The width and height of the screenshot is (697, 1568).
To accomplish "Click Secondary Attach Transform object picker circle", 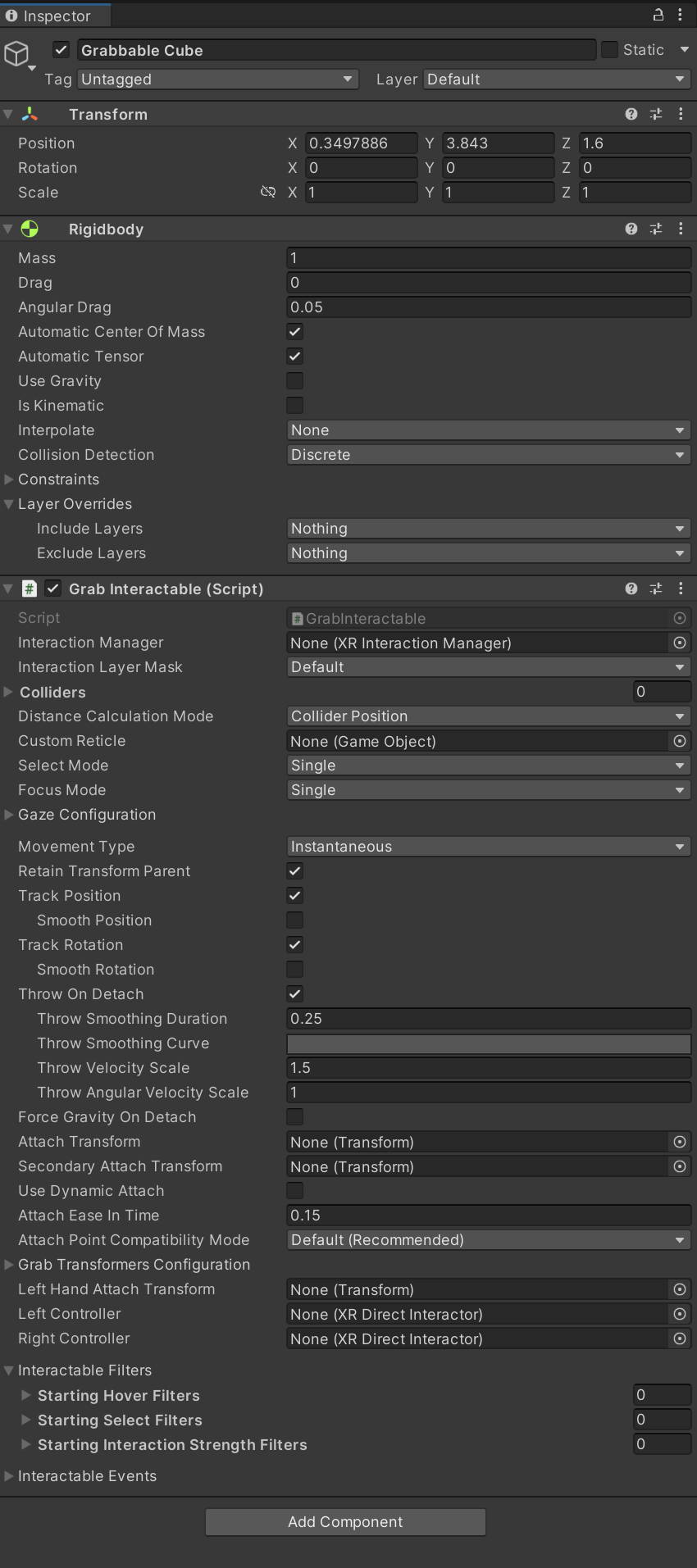I will point(680,1166).
